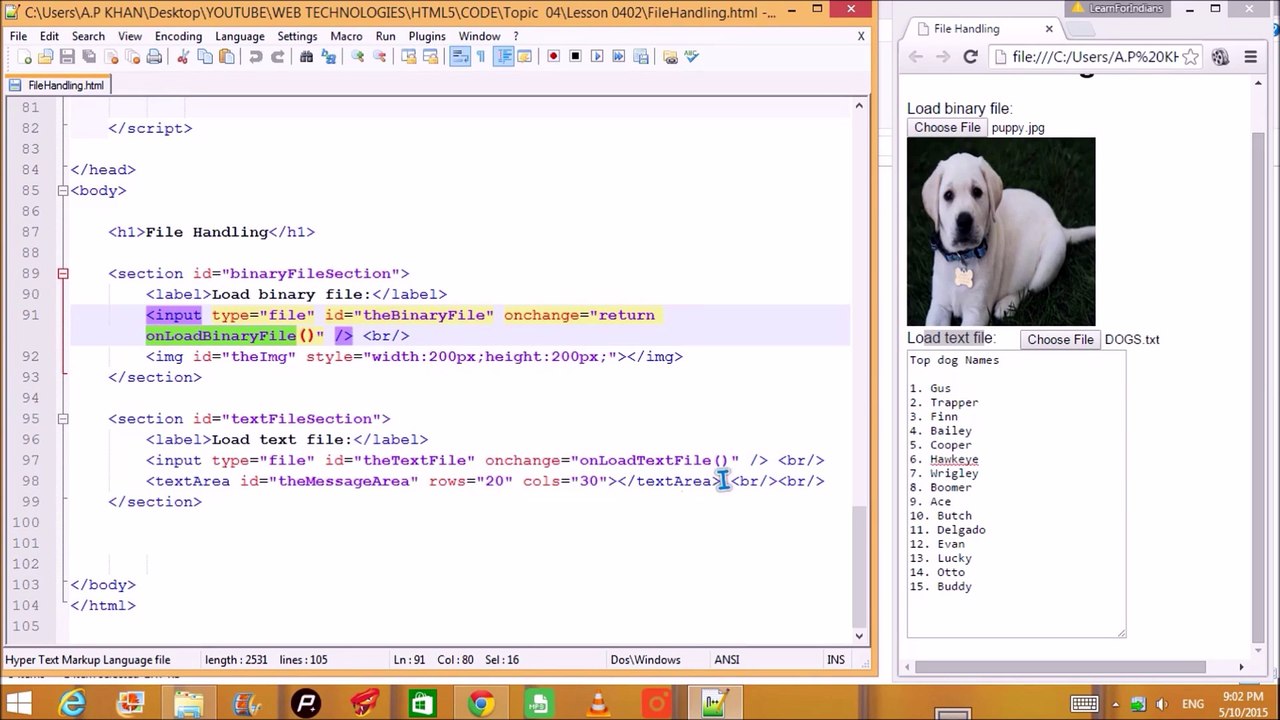Screen dimensions: 1280x720
Task: Collapse the body tag fold marker
Action: [62, 190]
